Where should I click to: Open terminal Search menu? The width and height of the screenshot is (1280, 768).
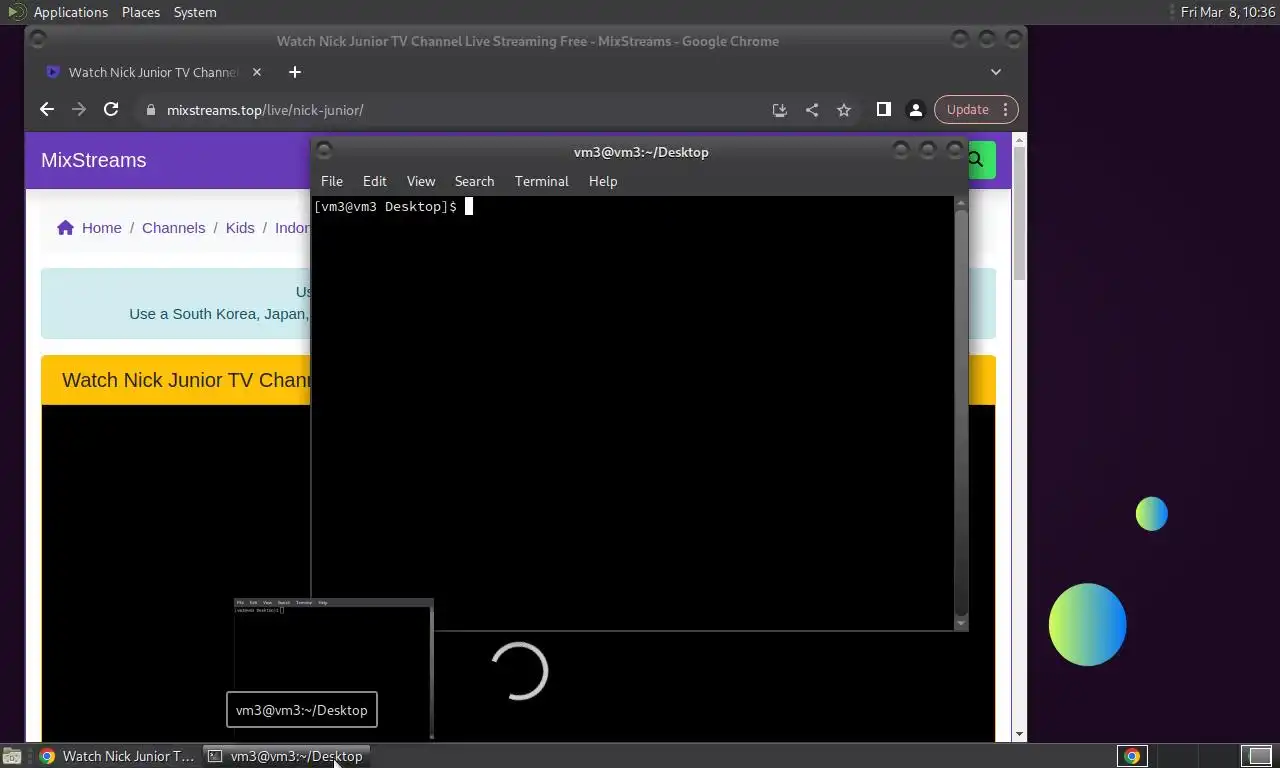click(475, 181)
